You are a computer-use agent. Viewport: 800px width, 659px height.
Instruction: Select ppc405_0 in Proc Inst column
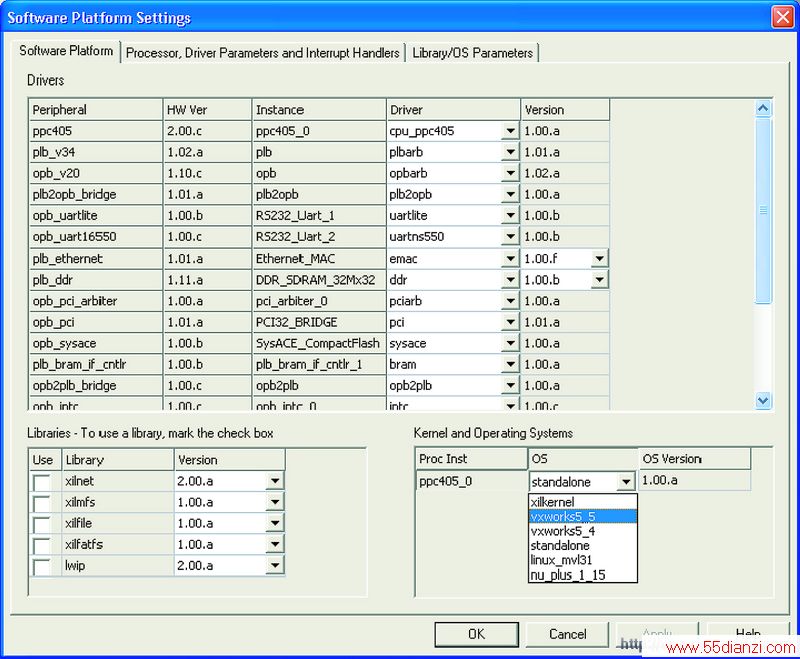(471, 481)
